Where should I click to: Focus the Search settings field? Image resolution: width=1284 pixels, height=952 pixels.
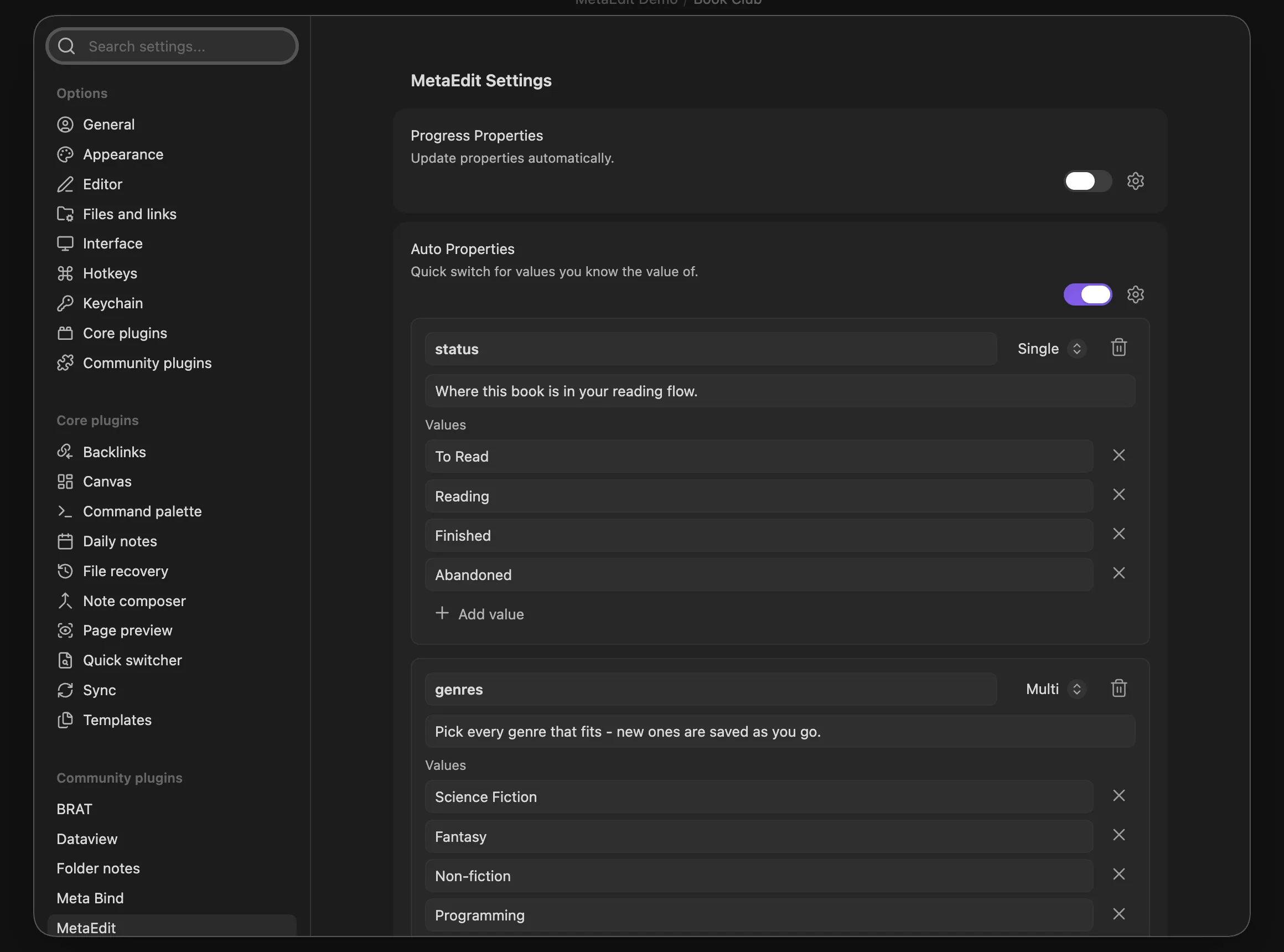pos(172,46)
